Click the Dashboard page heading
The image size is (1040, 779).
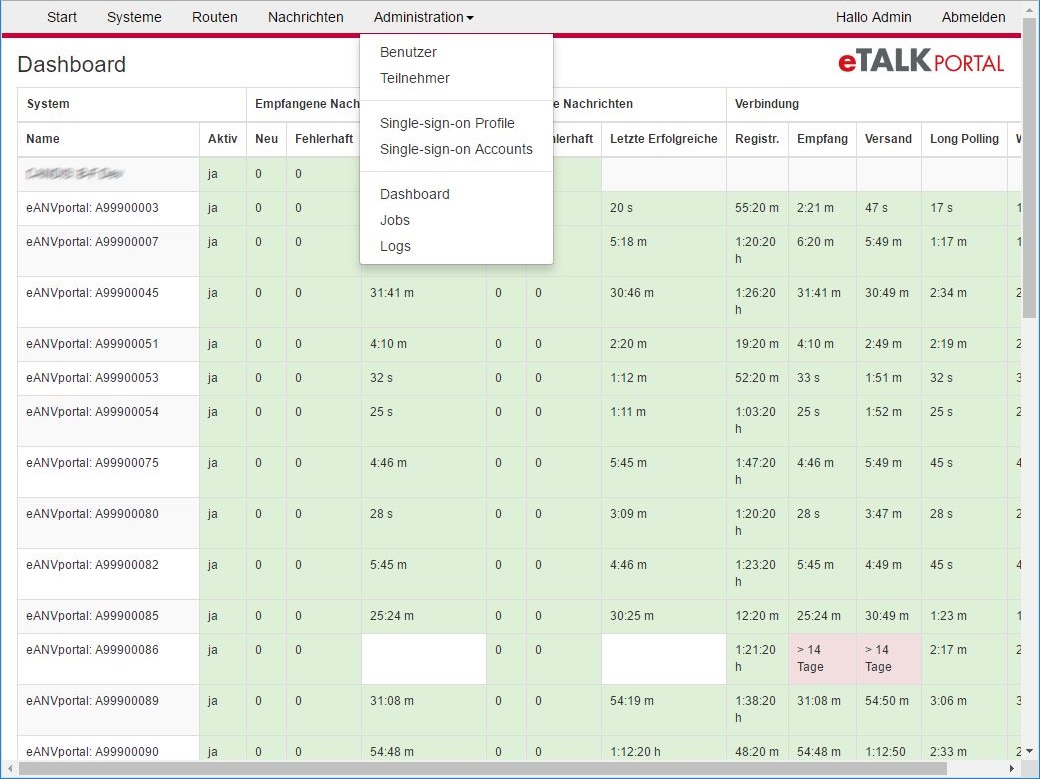point(72,64)
